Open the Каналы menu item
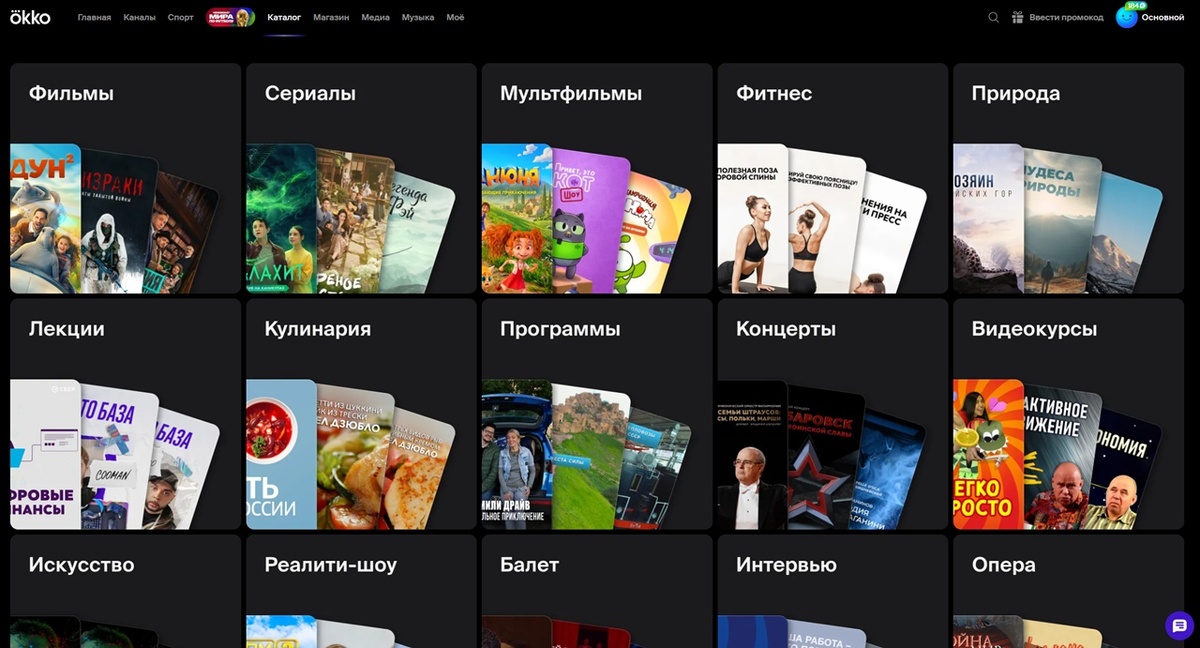The height and width of the screenshot is (648, 1200). (140, 17)
